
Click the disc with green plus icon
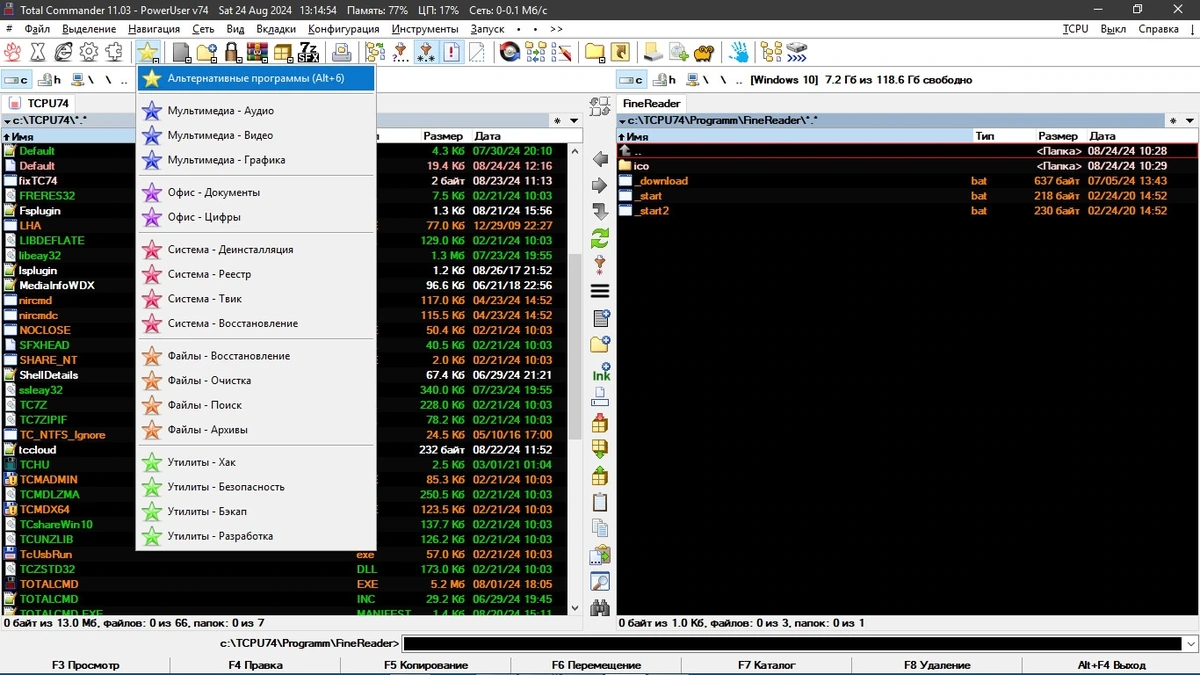click(x=679, y=51)
